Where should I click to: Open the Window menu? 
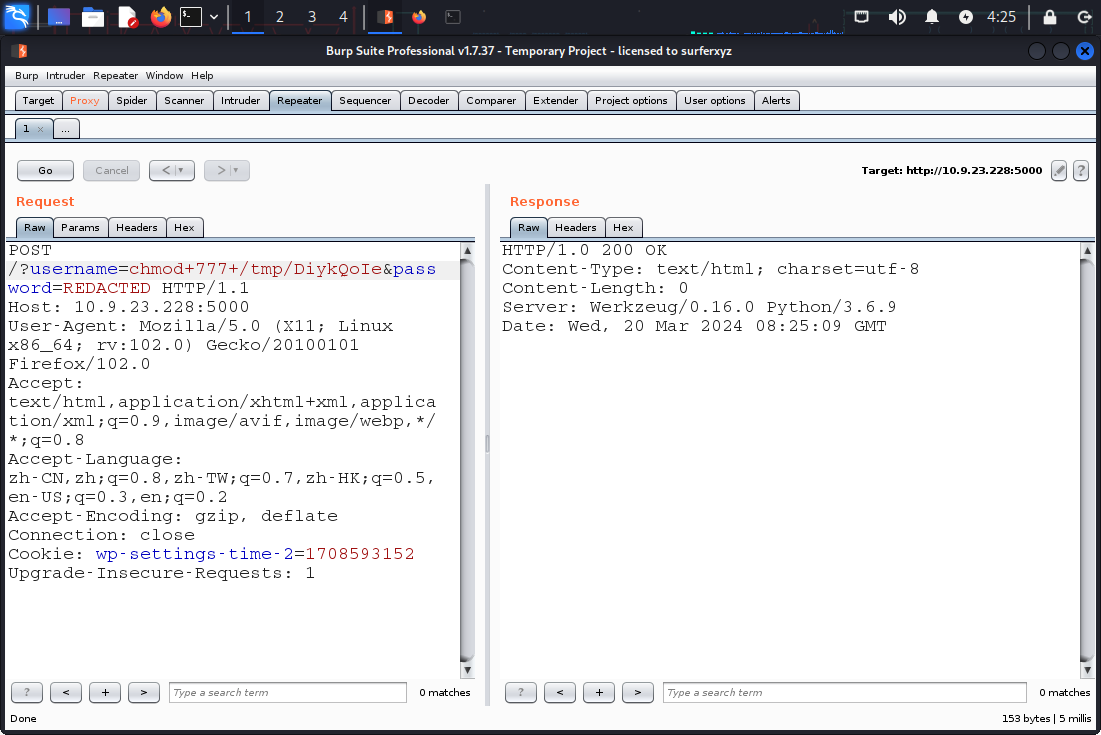[164, 75]
